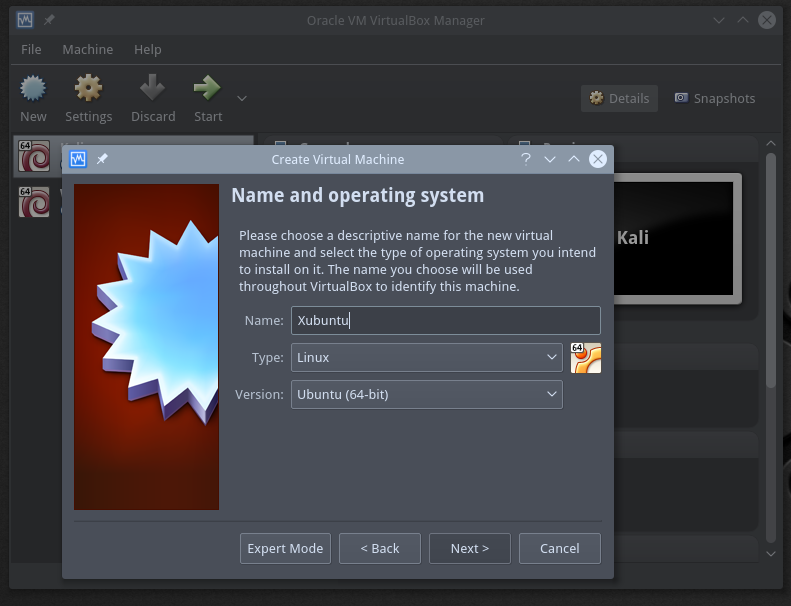The width and height of the screenshot is (791, 606).
Task: Select the second VM icon in list
Action: [x=34, y=202]
